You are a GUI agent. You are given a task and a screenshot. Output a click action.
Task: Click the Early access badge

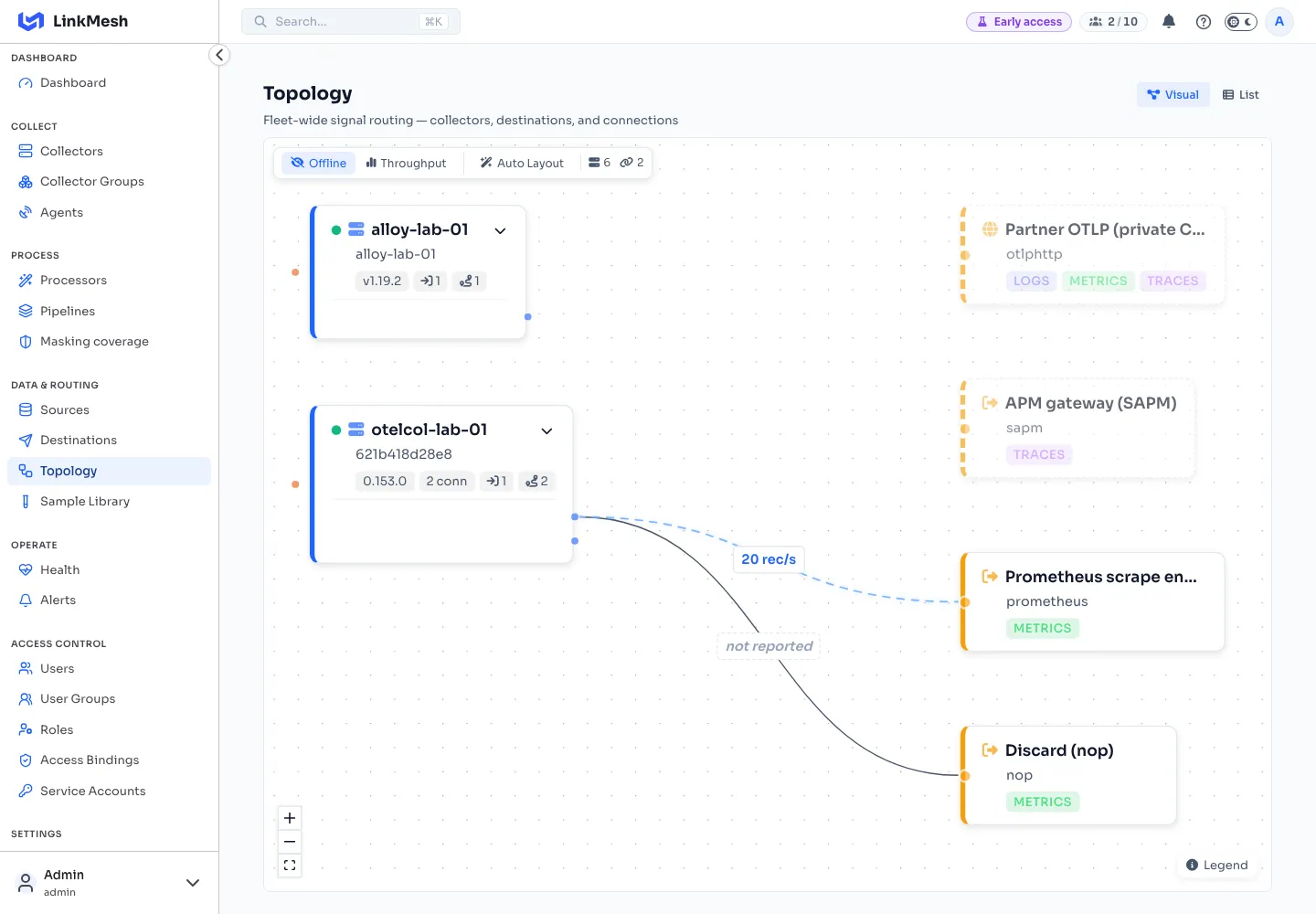pyautogui.click(x=1019, y=21)
